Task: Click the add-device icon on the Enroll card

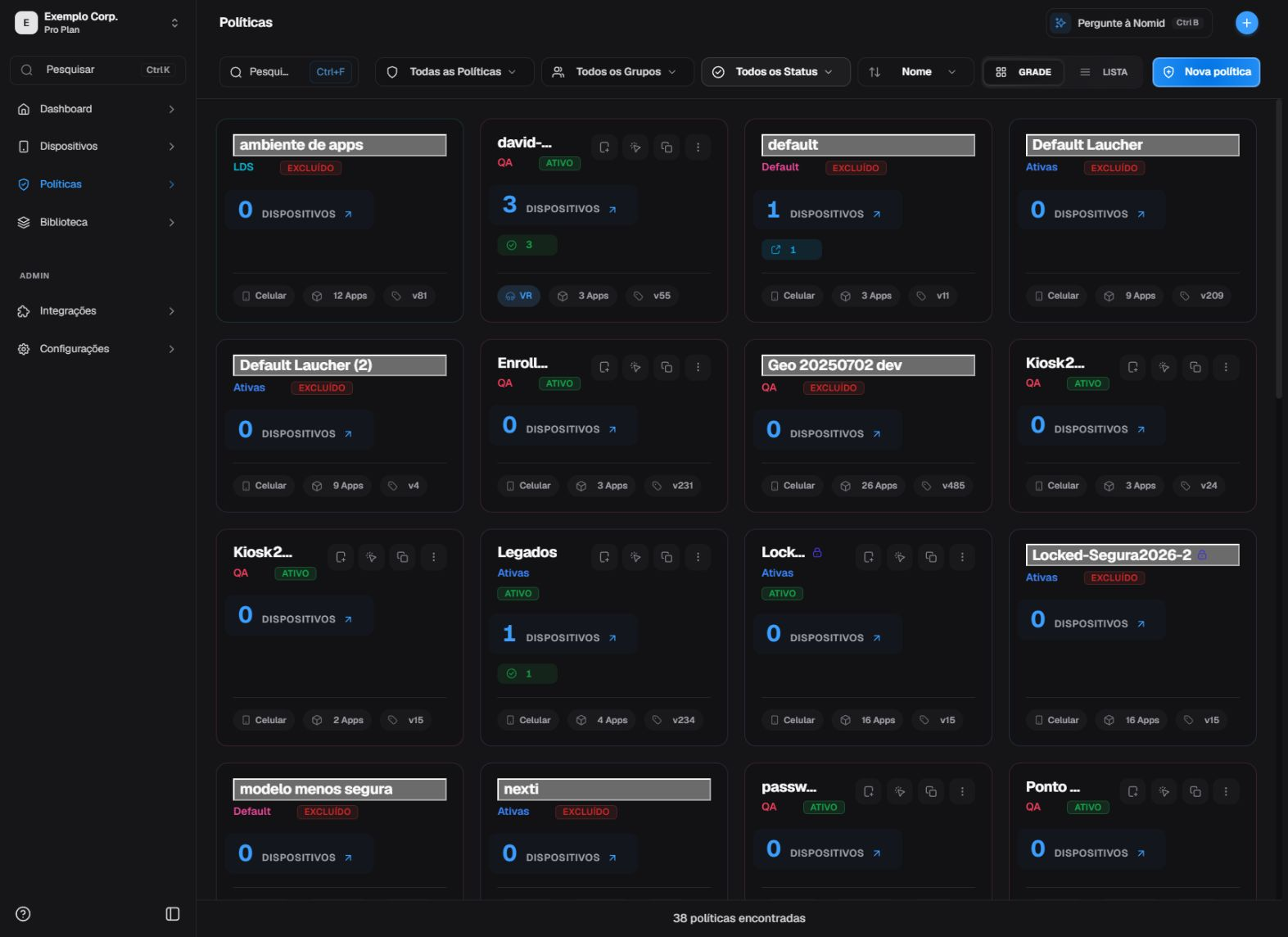Action: click(604, 367)
